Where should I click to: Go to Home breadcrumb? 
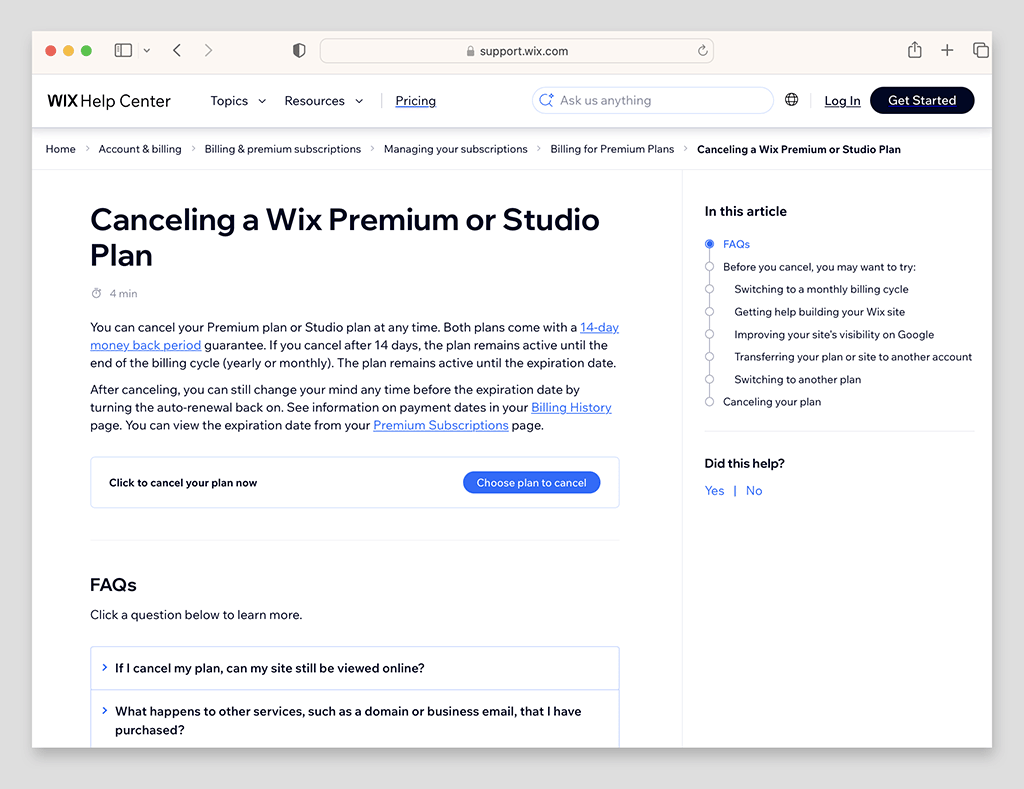(x=61, y=149)
